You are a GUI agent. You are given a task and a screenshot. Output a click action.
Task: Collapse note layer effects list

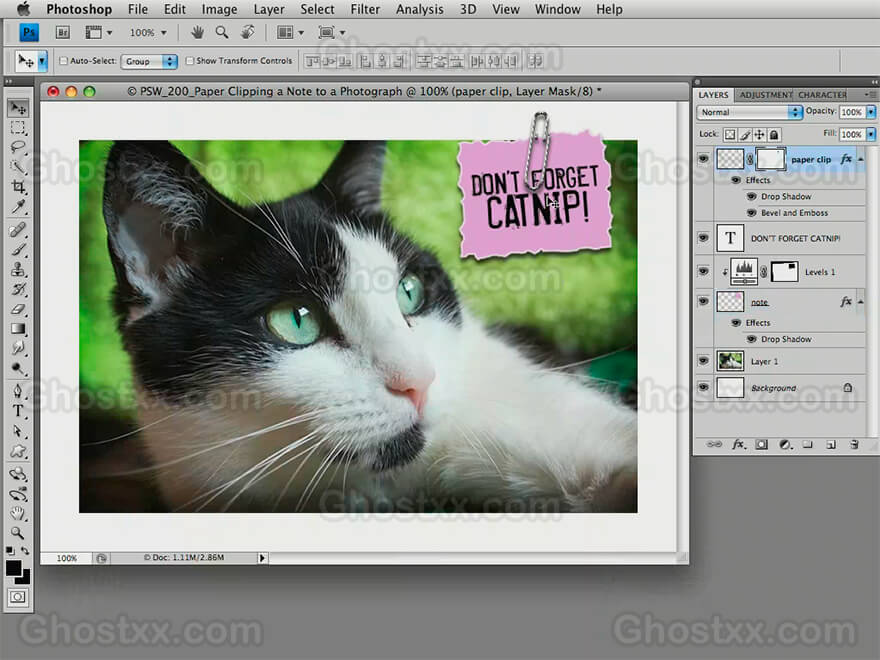[x=860, y=302]
